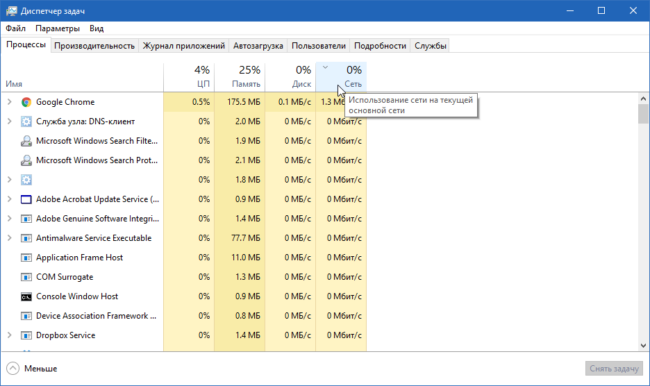This screenshot has width=650, height=386.
Task: Click the Google Chrome process icon
Action: [x=26, y=102]
